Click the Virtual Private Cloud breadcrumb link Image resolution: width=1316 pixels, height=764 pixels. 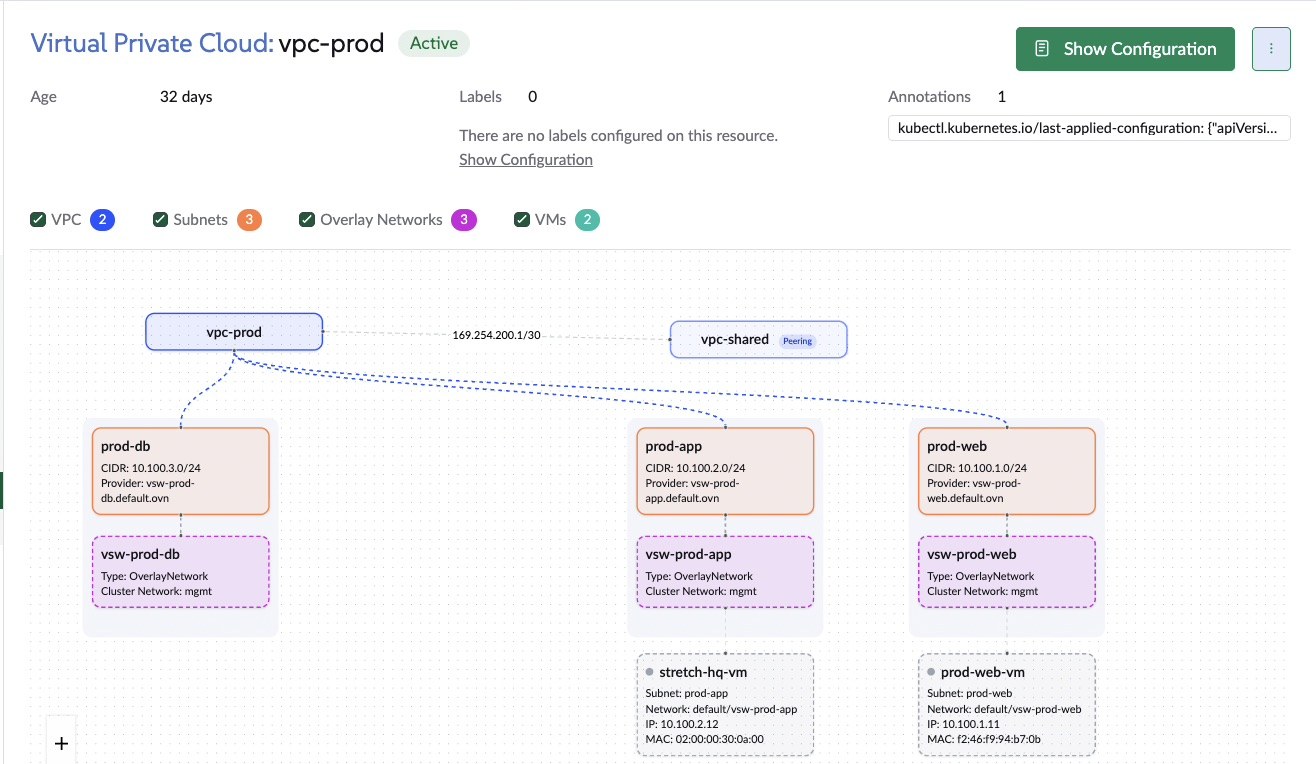tap(152, 44)
